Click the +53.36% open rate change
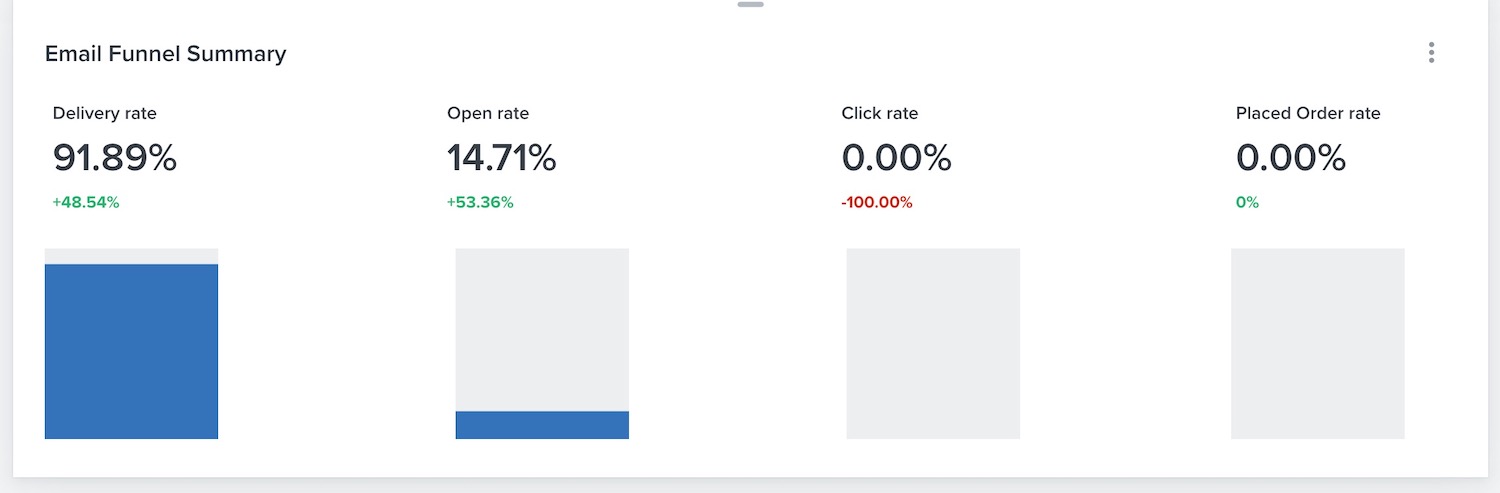1500x493 pixels. click(480, 203)
